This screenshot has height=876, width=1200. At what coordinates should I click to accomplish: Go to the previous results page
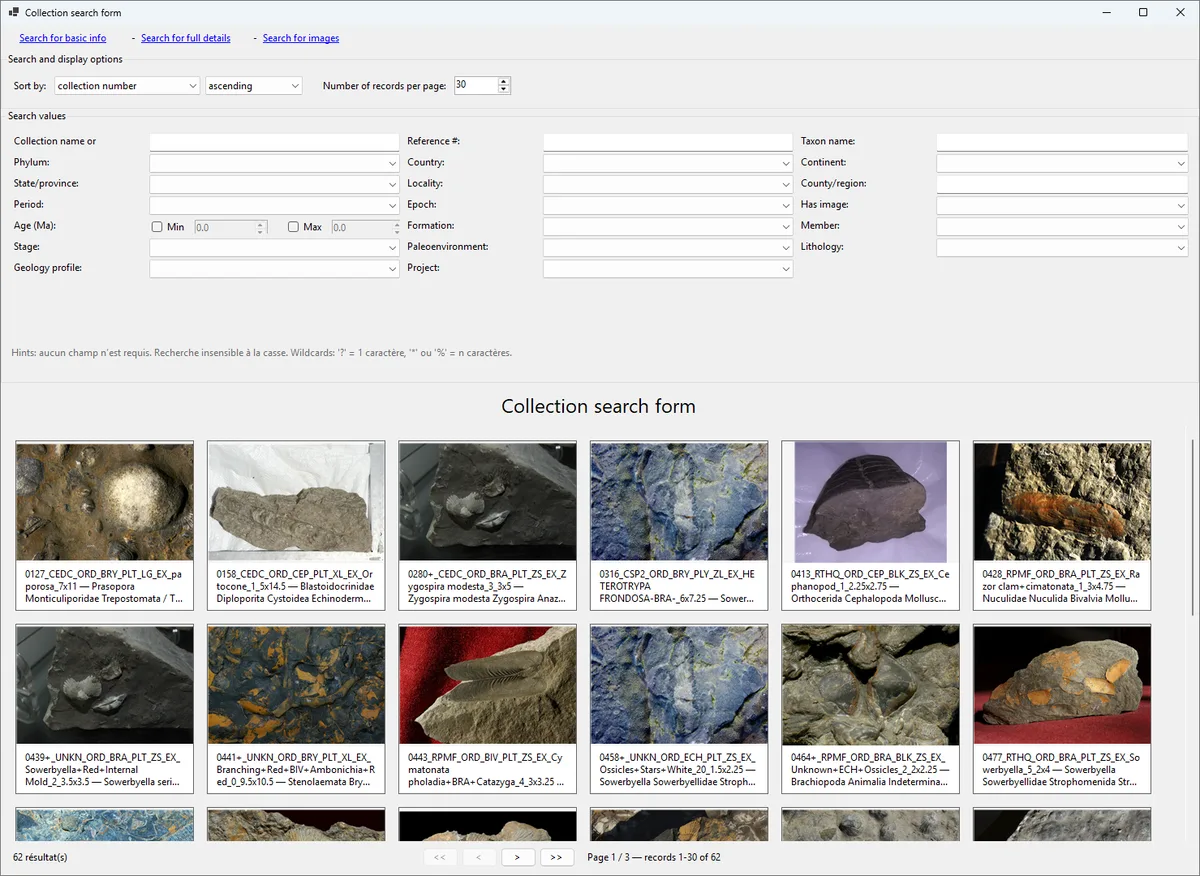click(x=479, y=857)
